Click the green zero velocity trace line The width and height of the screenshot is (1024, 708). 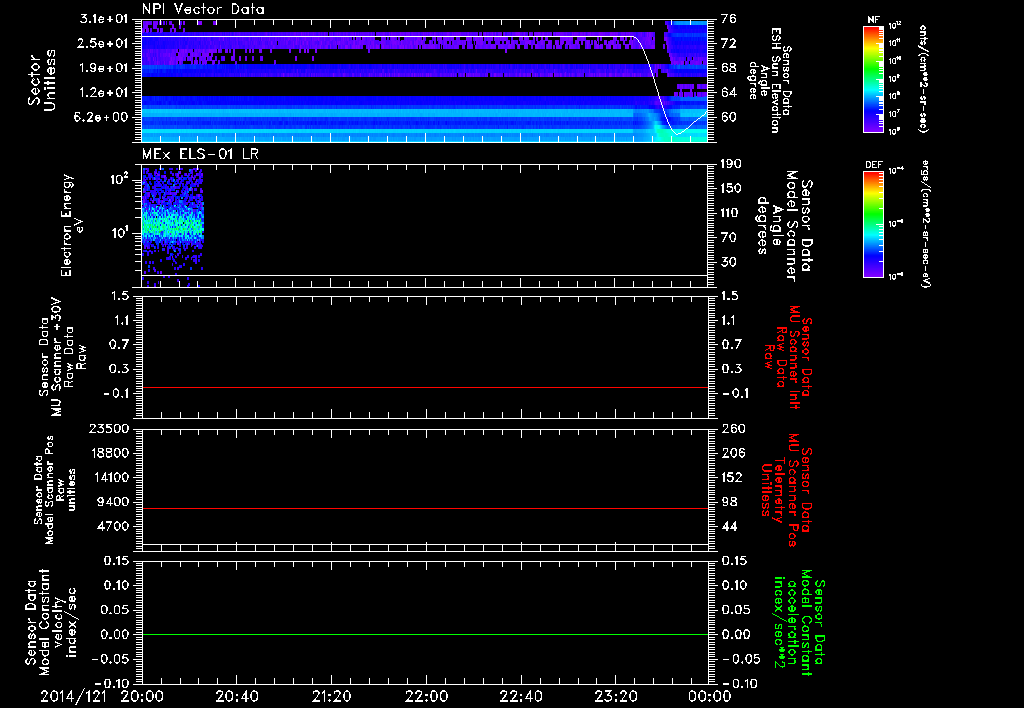pyautogui.click(x=425, y=634)
